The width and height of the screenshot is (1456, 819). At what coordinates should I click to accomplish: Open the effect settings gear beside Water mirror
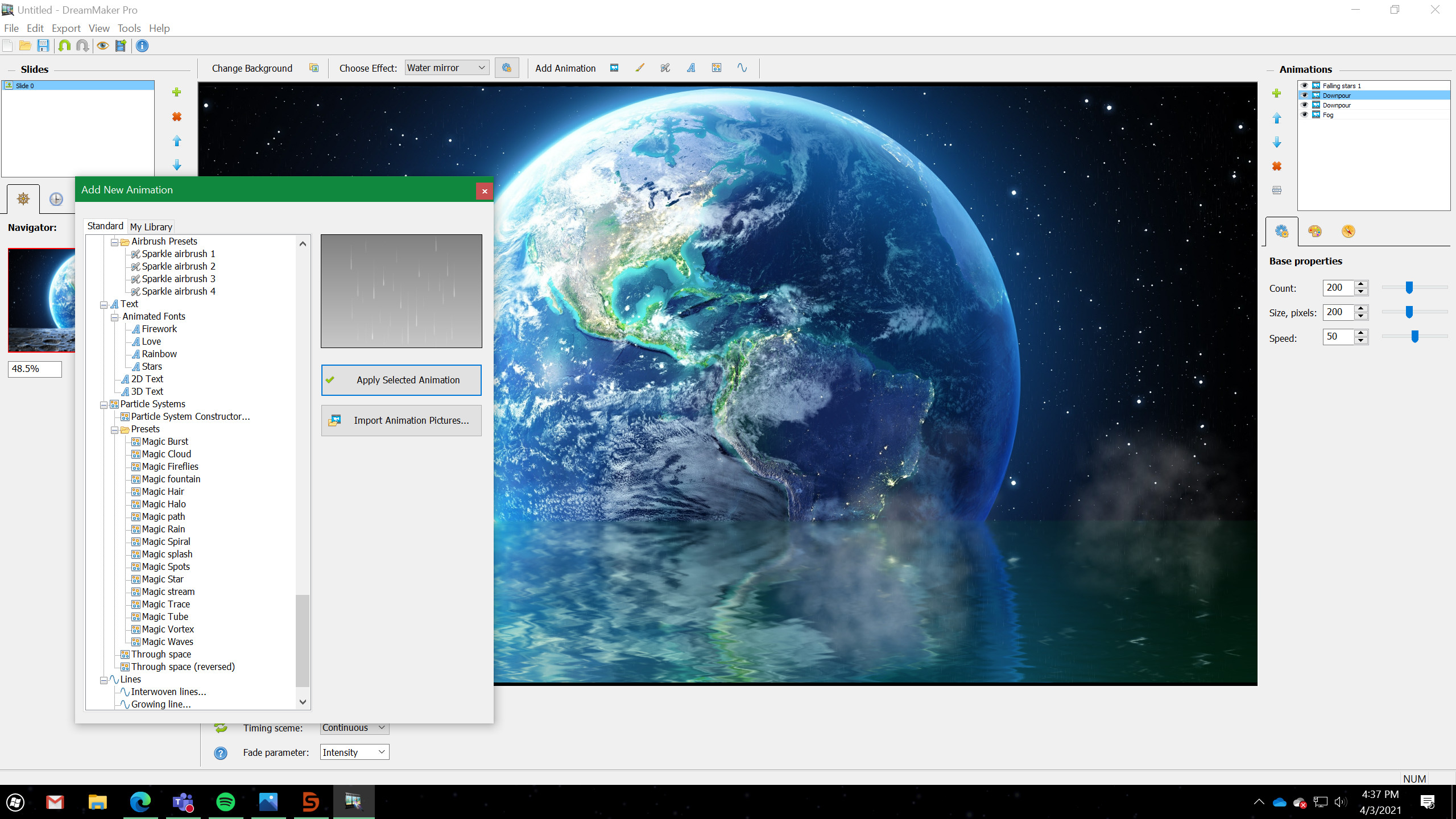coord(507,67)
